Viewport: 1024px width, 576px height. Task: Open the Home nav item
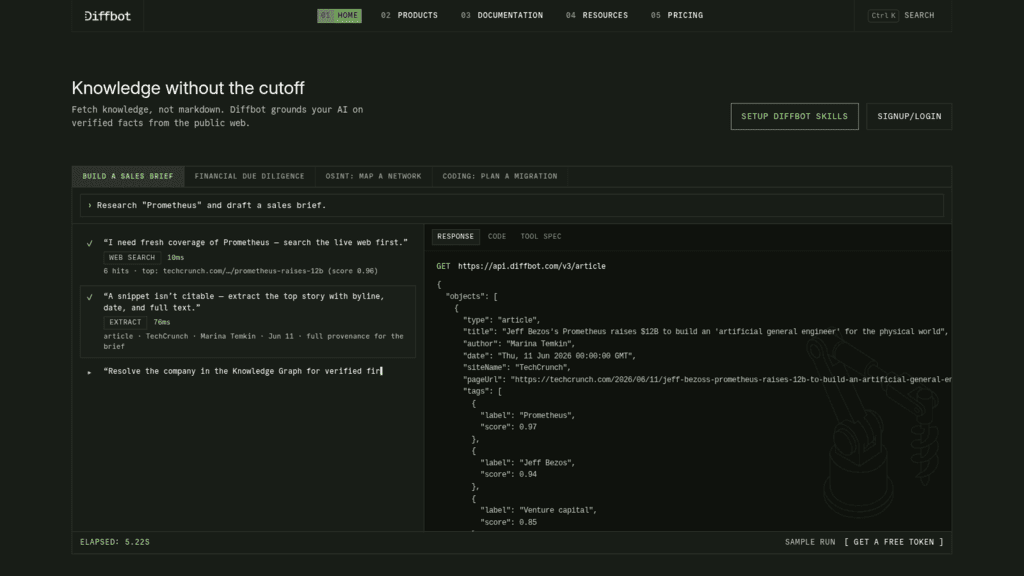pos(340,16)
